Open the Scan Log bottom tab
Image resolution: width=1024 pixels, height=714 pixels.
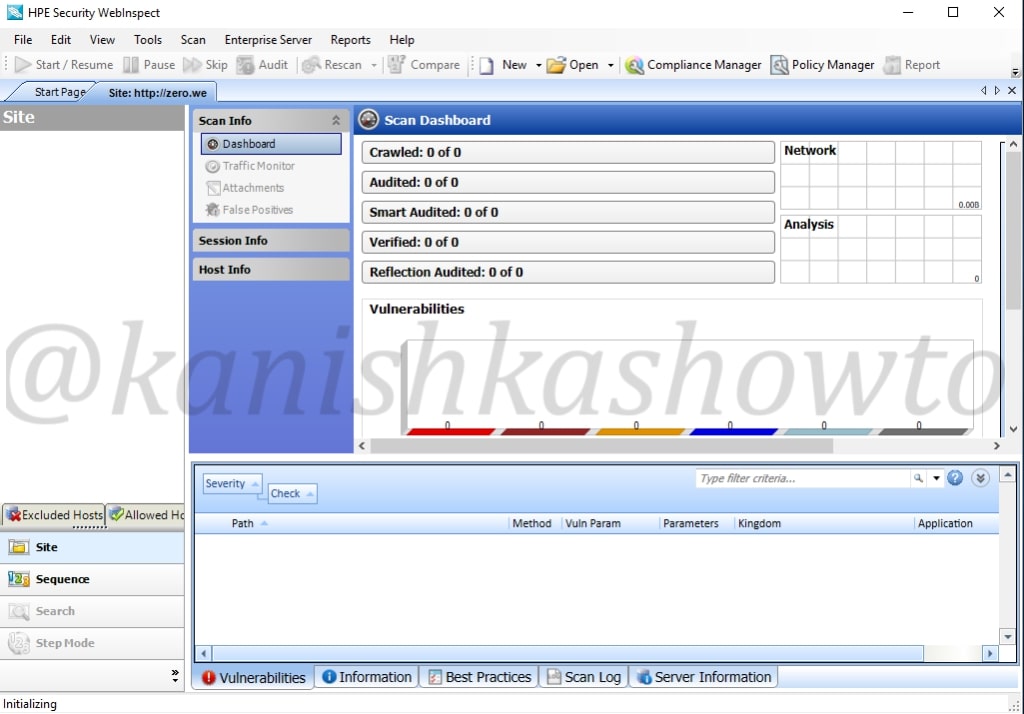coord(584,677)
